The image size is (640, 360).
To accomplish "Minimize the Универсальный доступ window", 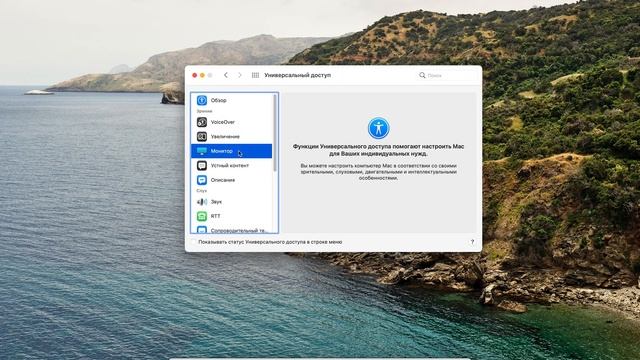I will click(202, 75).
